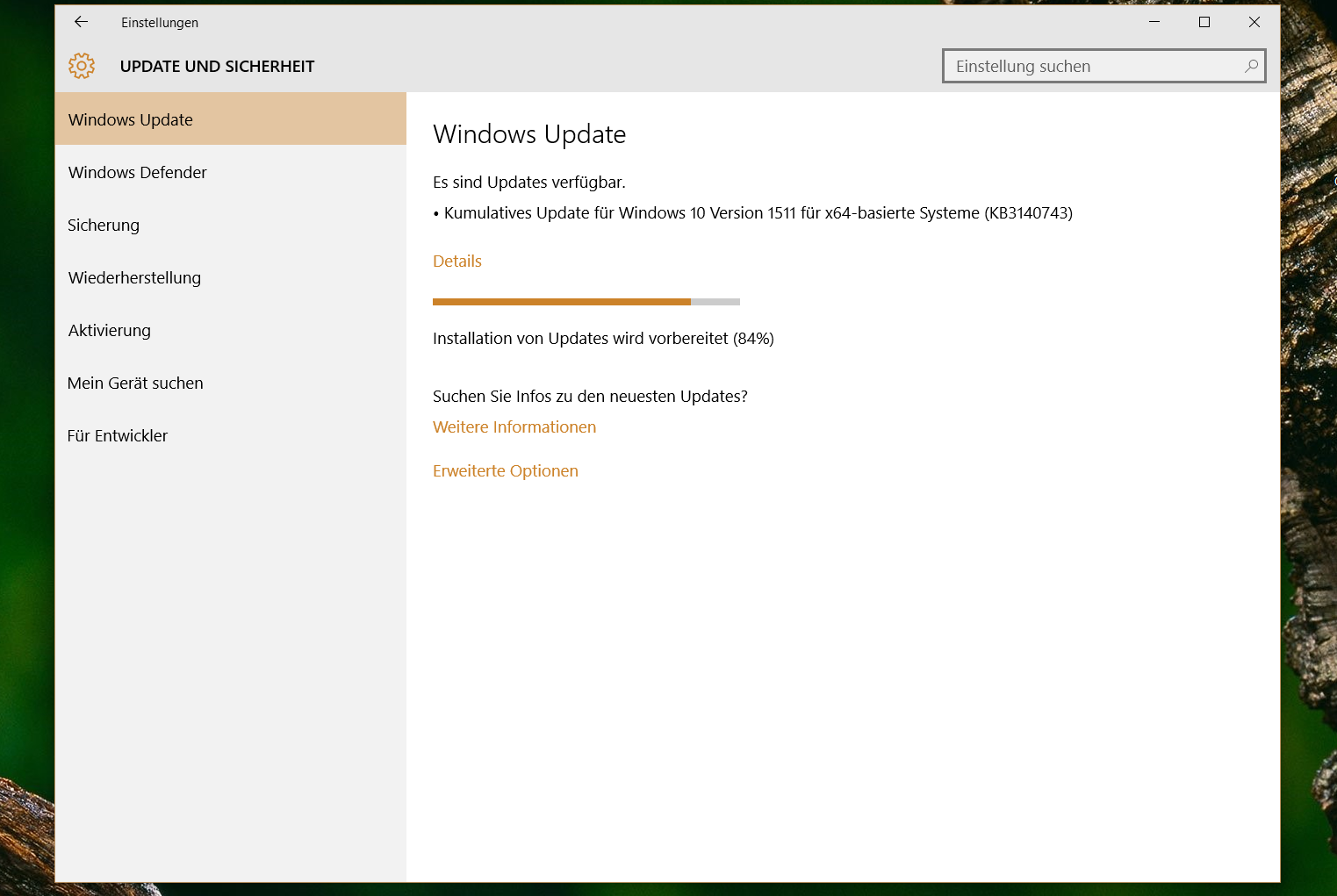The image size is (1337, 896).
Task: Click the Einstellungen window title
Action: 160,23
